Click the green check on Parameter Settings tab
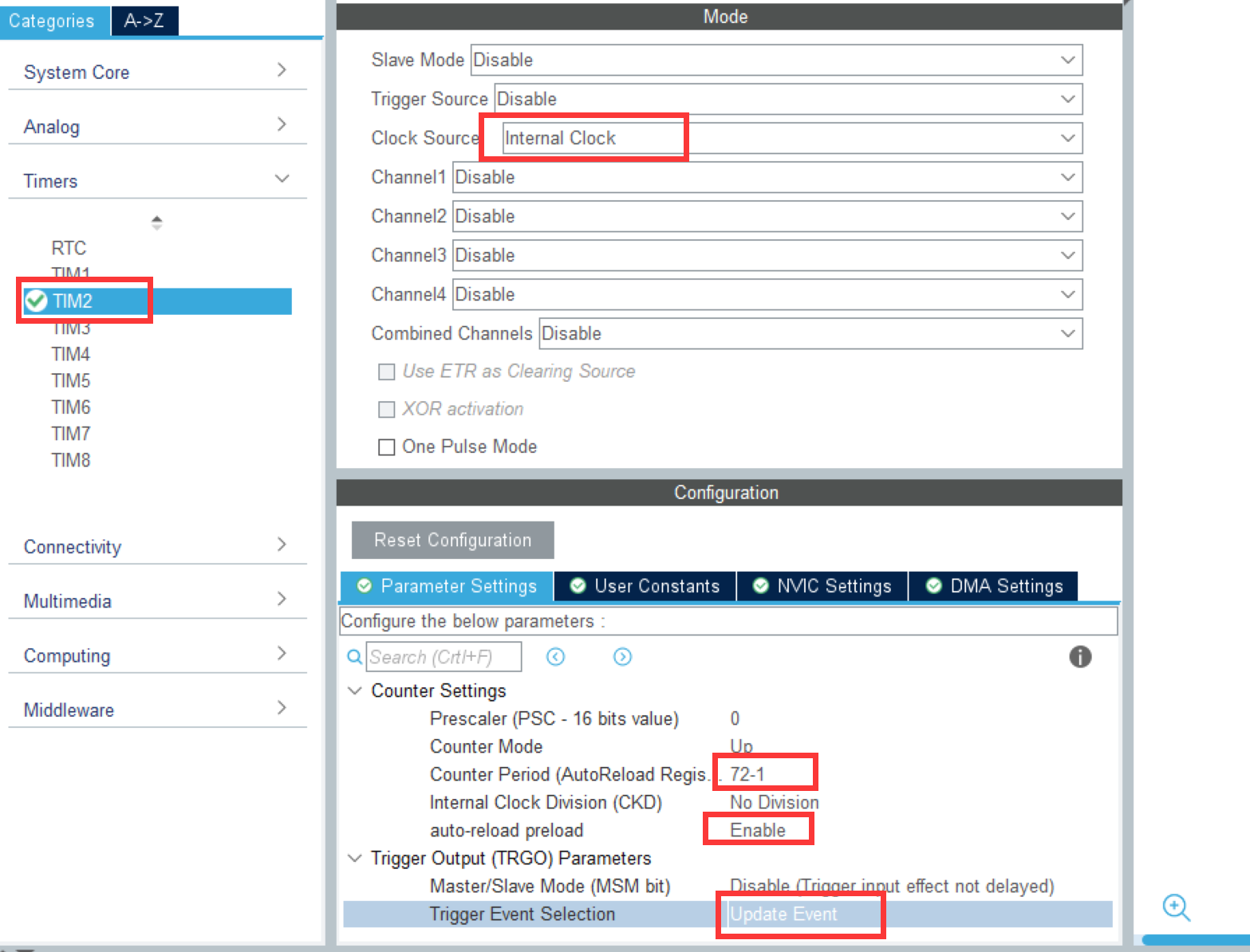 tap(365, 586)
